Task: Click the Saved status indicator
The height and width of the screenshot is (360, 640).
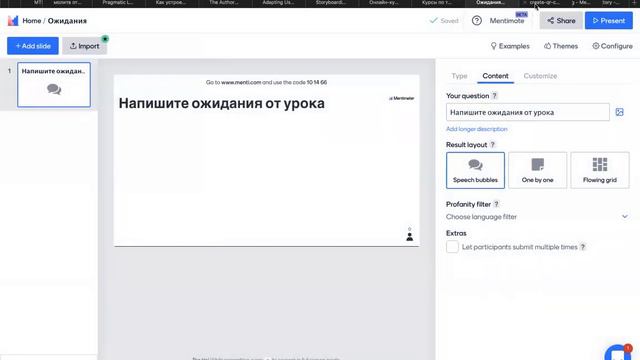Action: pos(444,20)
